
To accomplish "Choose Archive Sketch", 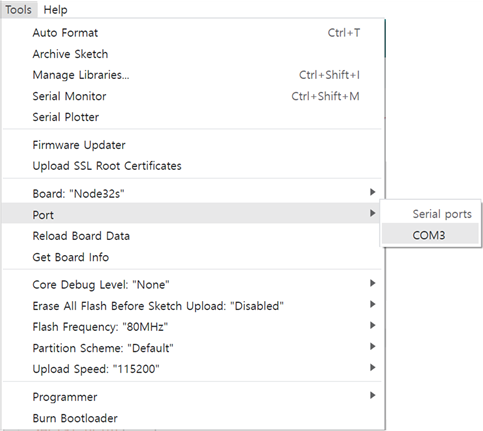I will point(193,54).
